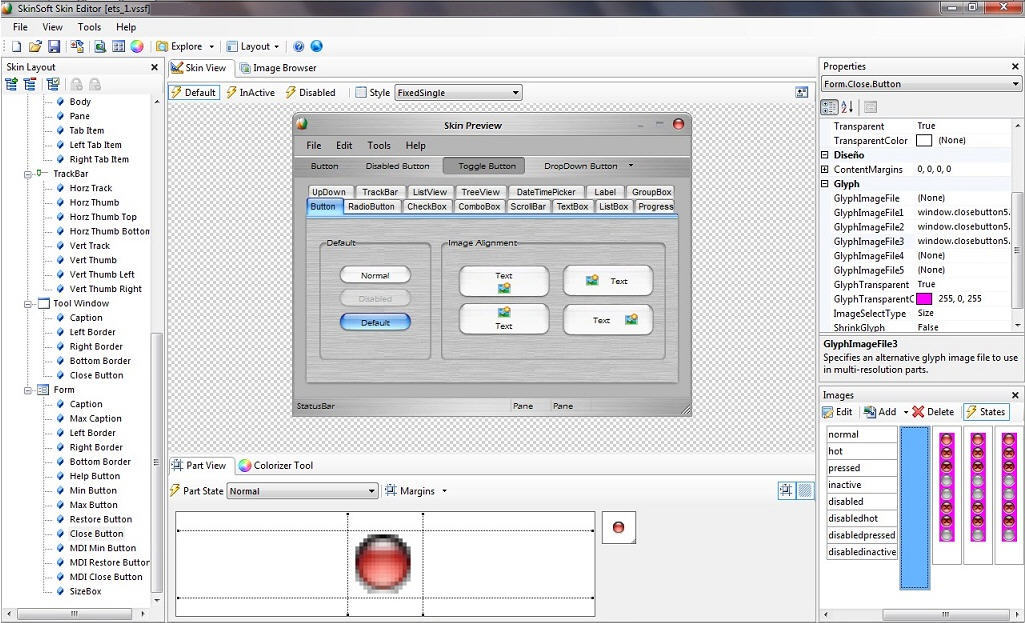The width and height of the screenshot is (1025, 623).
Task: Open the Part State Normal dropdown
Action: click(x=302, y=491)
